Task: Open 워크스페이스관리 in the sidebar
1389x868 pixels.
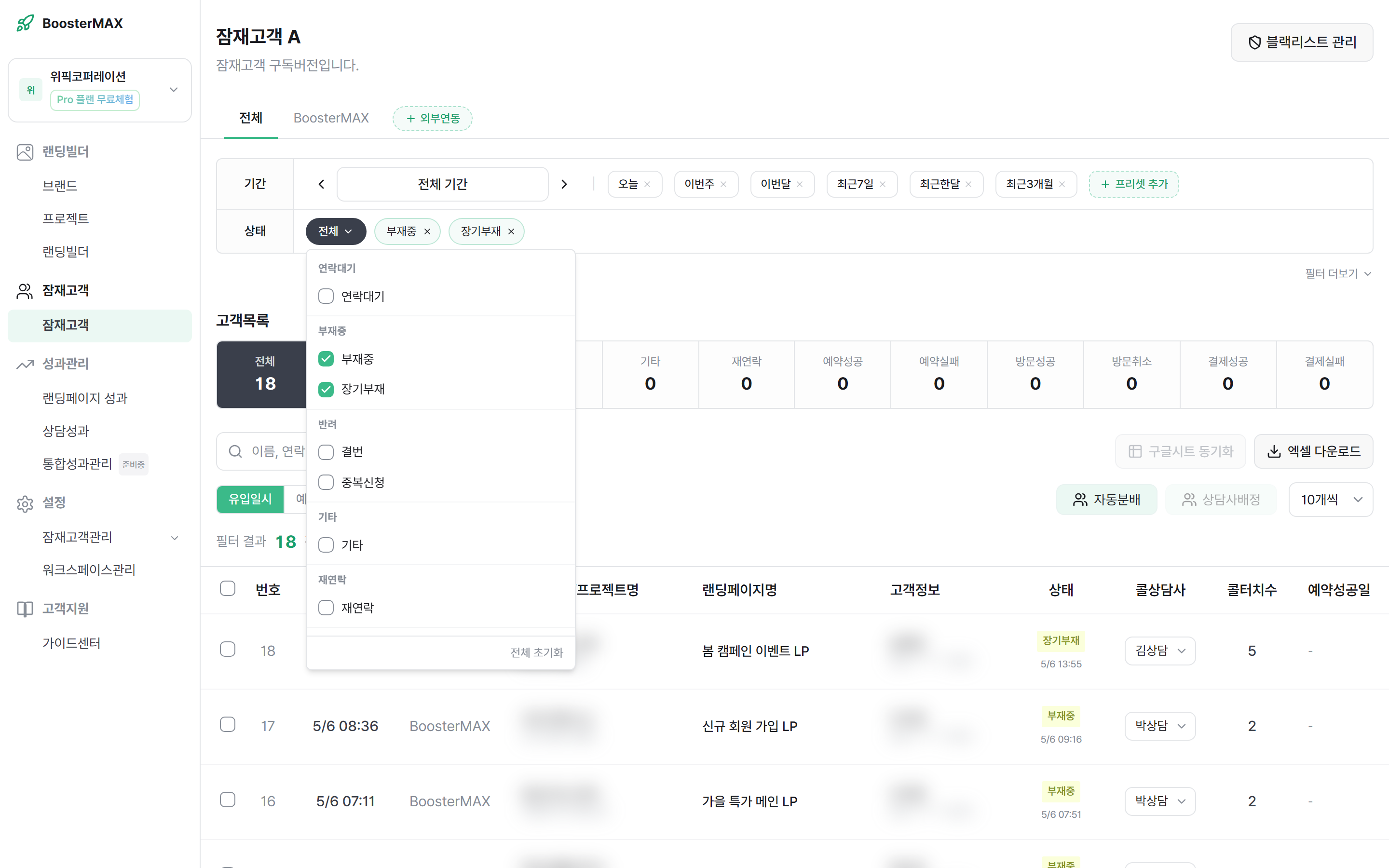Action: click(x=89, y=570)
